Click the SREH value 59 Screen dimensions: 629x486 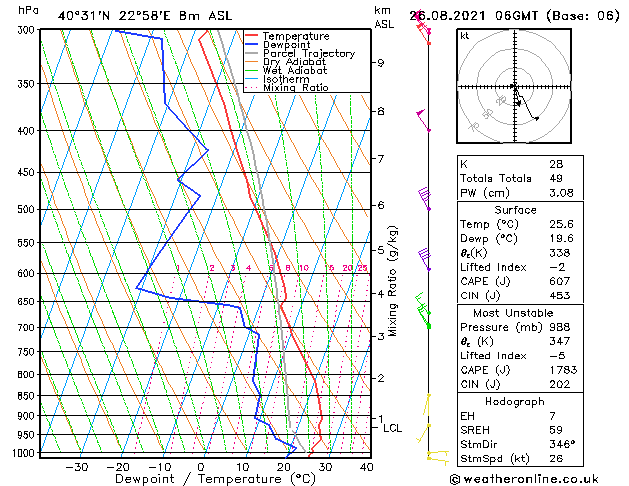coord(556,430)
